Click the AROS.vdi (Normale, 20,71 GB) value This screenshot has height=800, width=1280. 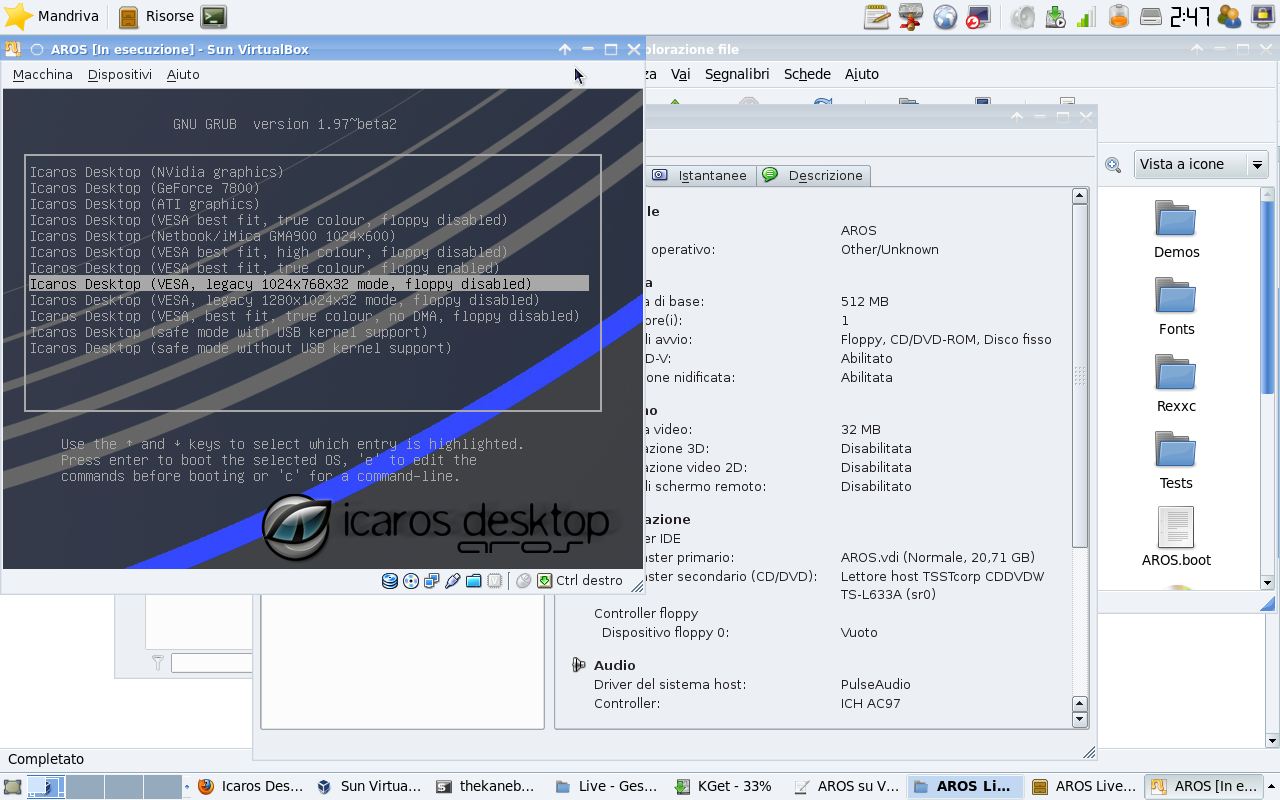(x=938, y=557)
